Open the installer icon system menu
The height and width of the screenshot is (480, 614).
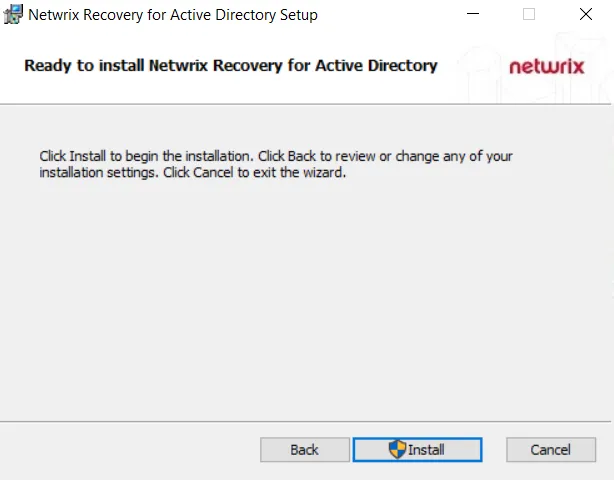13,14
